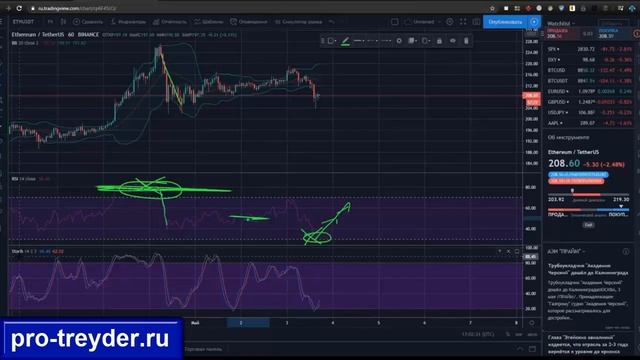
Task: Open the Financials menu in the top toolbar
Action: point(170,22)
